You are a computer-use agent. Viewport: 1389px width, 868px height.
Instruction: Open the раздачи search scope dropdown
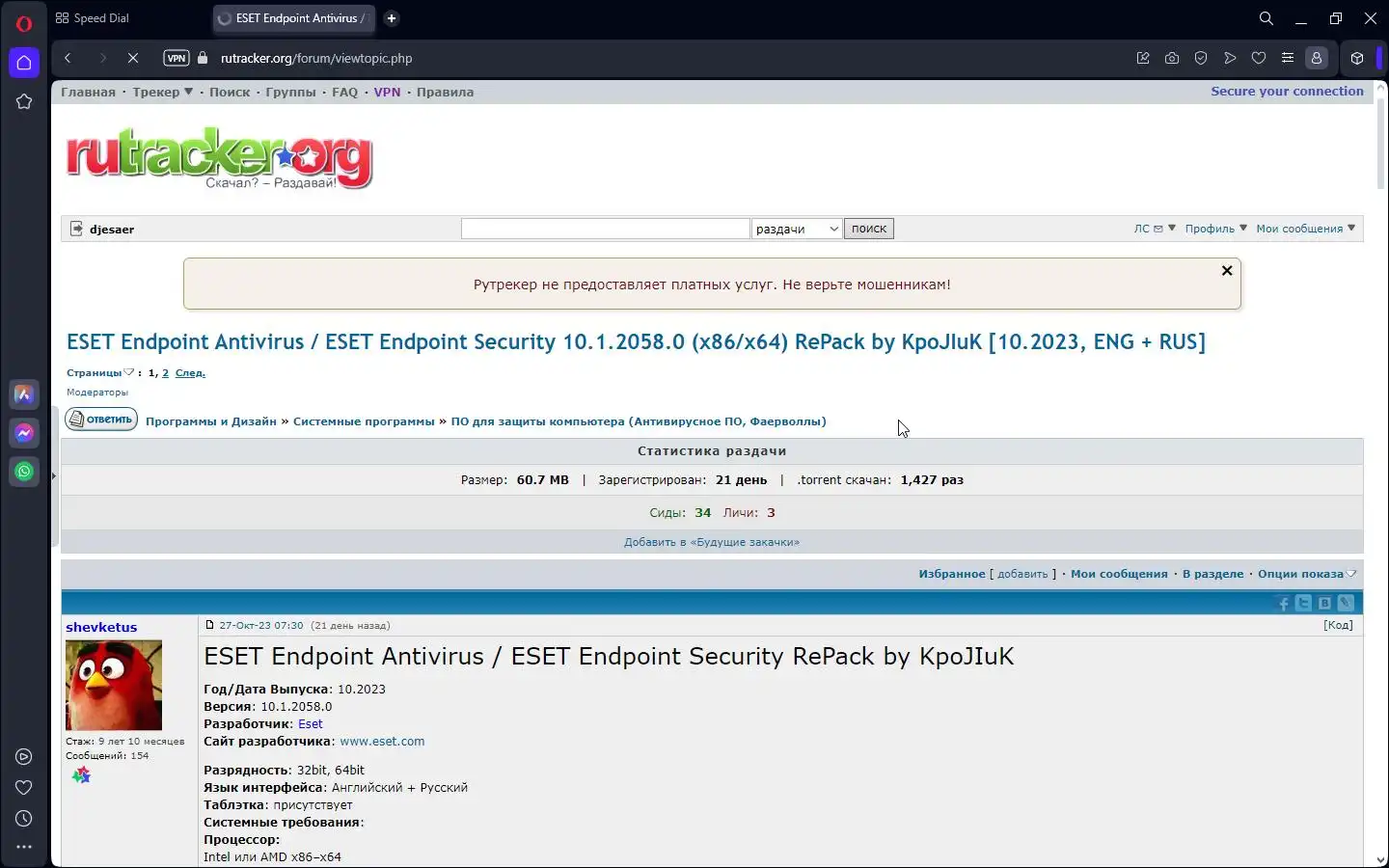pyautogui.click(x=797, y=229)
